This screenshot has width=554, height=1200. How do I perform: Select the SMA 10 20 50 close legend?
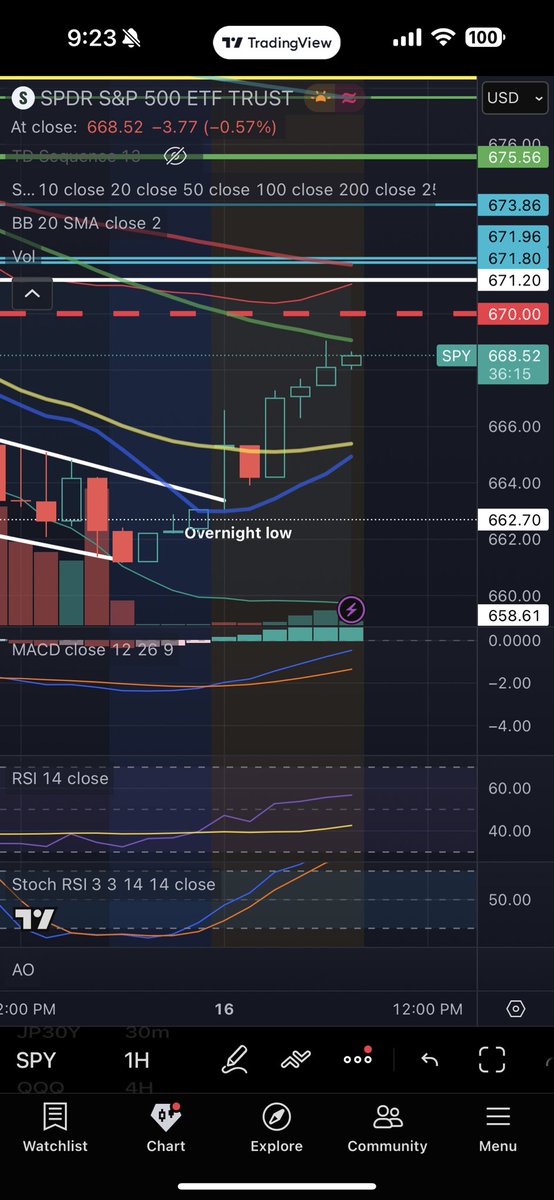(223, 189)
